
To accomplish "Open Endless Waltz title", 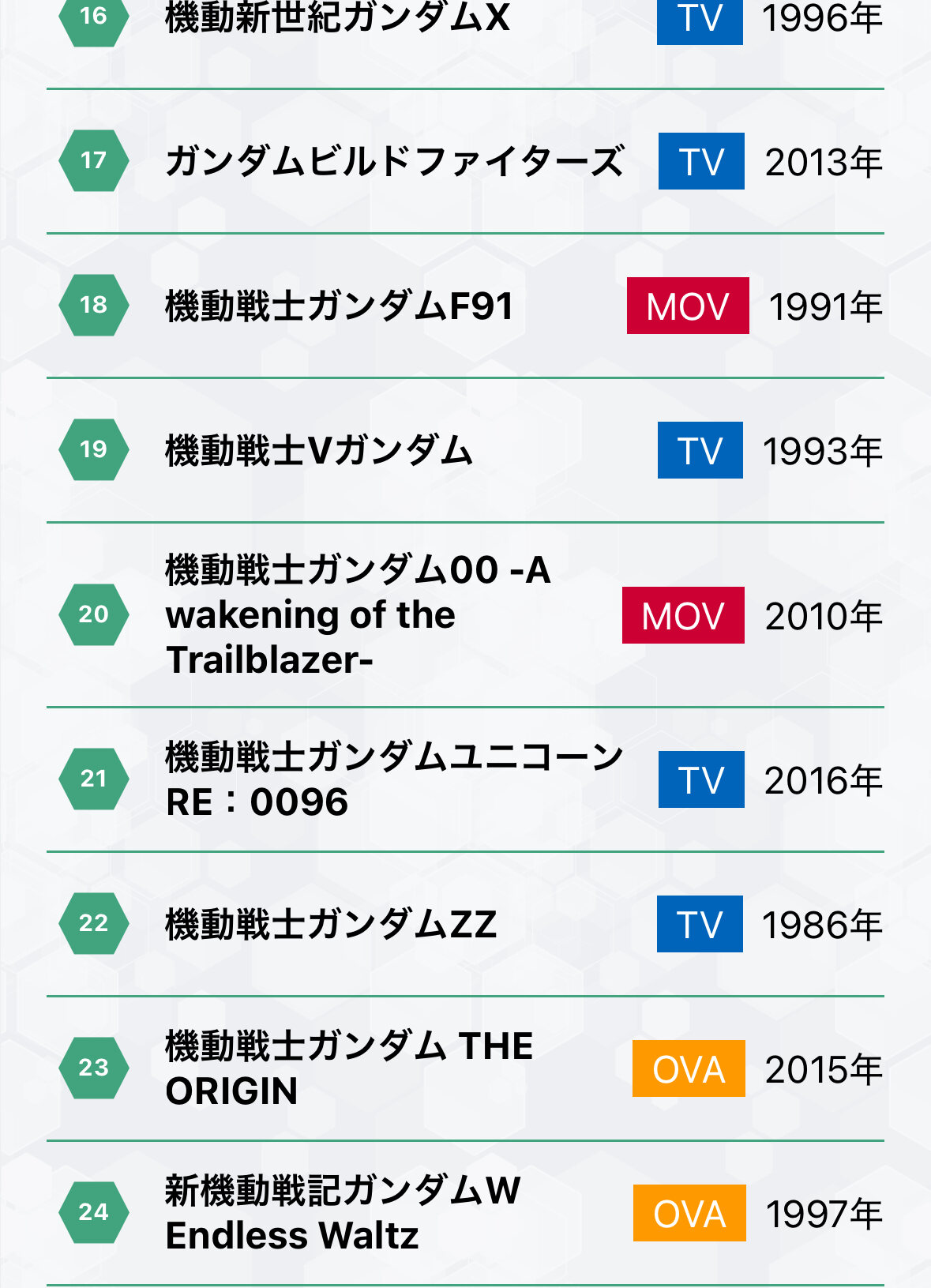I will pos(343,1213).
